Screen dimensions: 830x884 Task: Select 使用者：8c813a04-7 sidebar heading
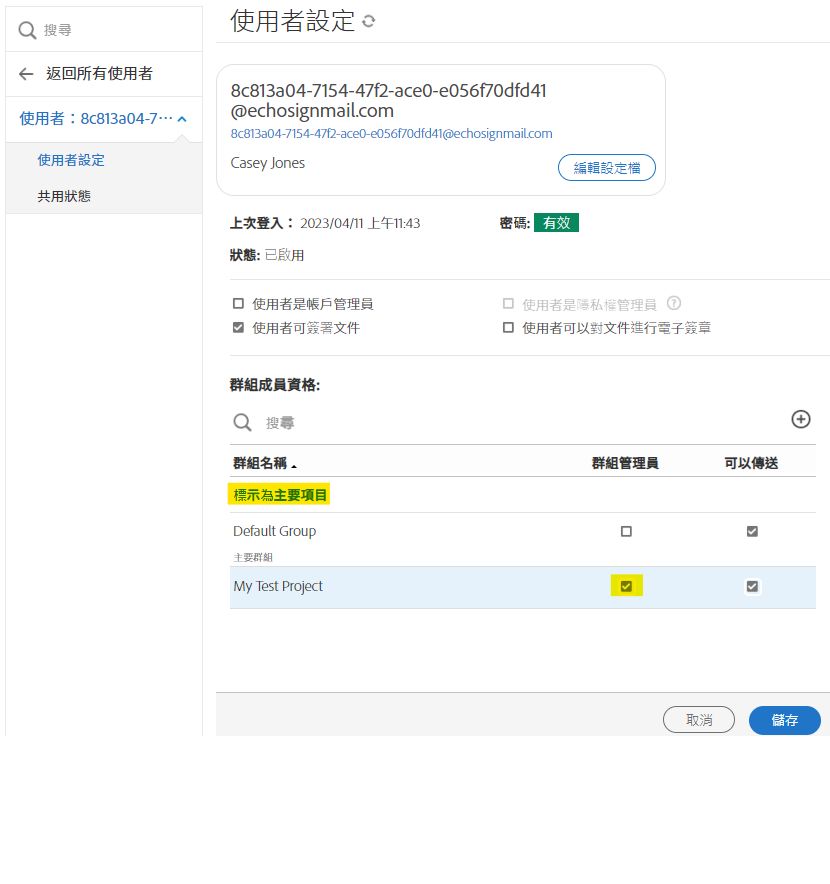pyautogui.click(x=96, y=119)
